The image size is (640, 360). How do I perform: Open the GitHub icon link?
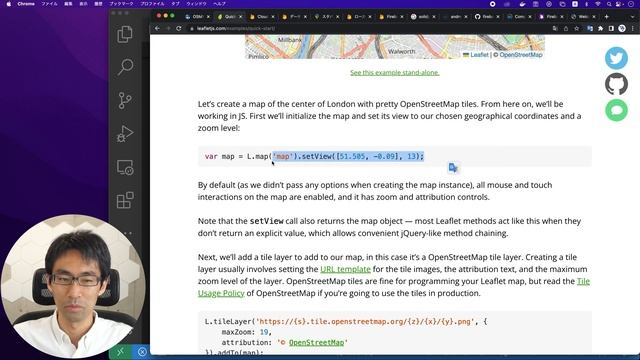(x=616, y=84)
